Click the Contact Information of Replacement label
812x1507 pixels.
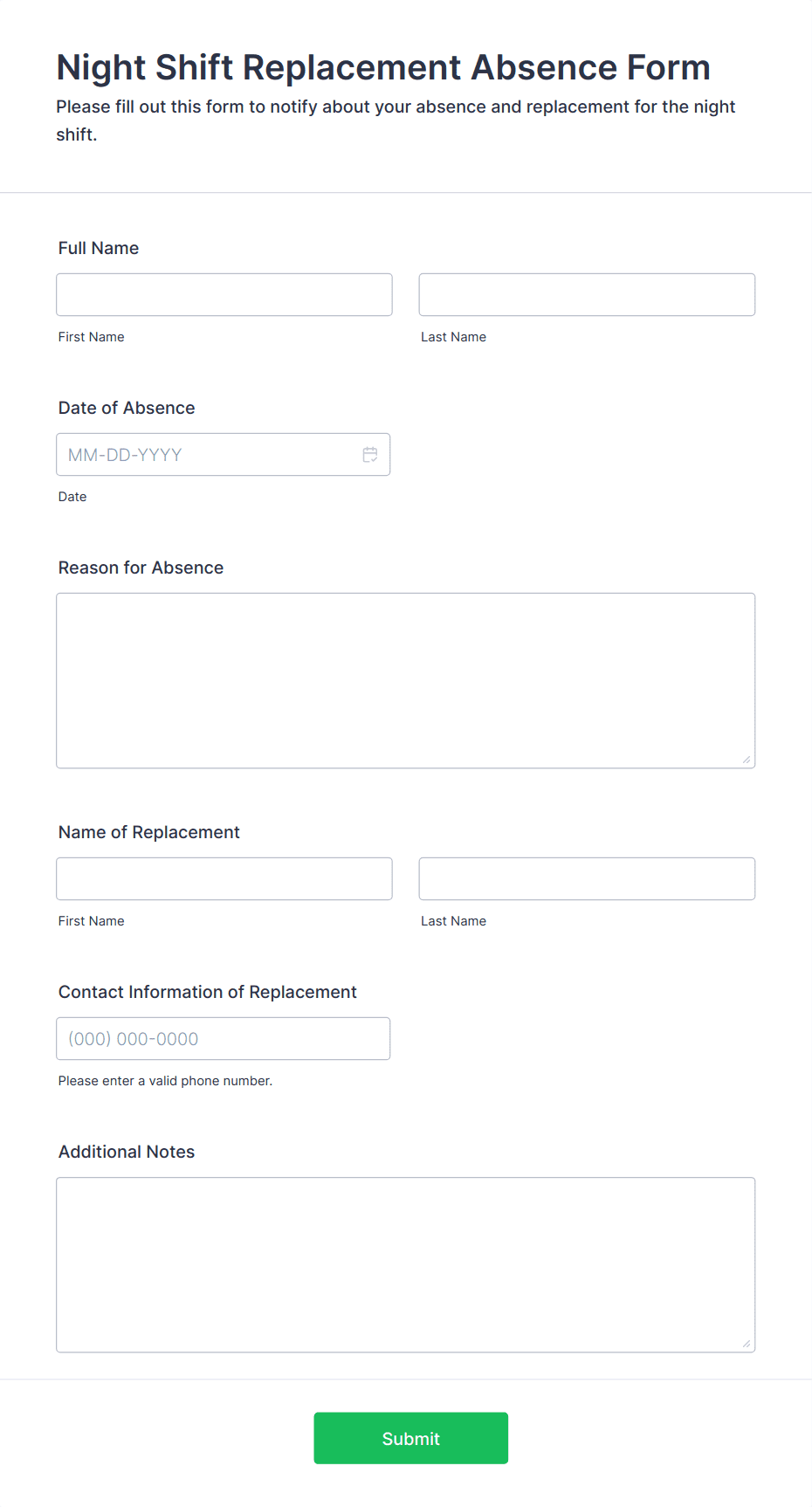tap(208, 992)
